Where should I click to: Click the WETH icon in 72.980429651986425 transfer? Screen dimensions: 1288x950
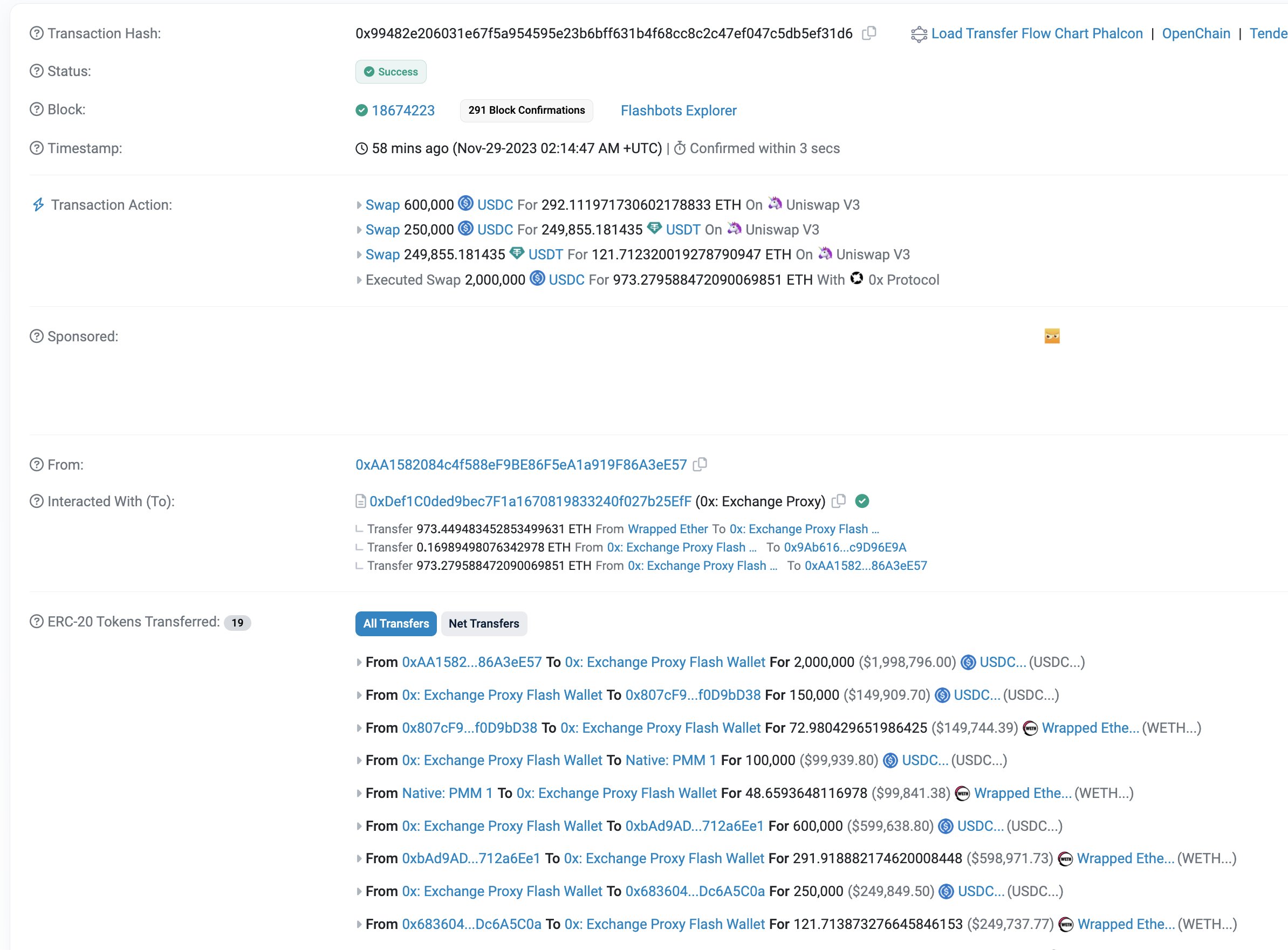pyautogui.click(x=1030, y=728)
